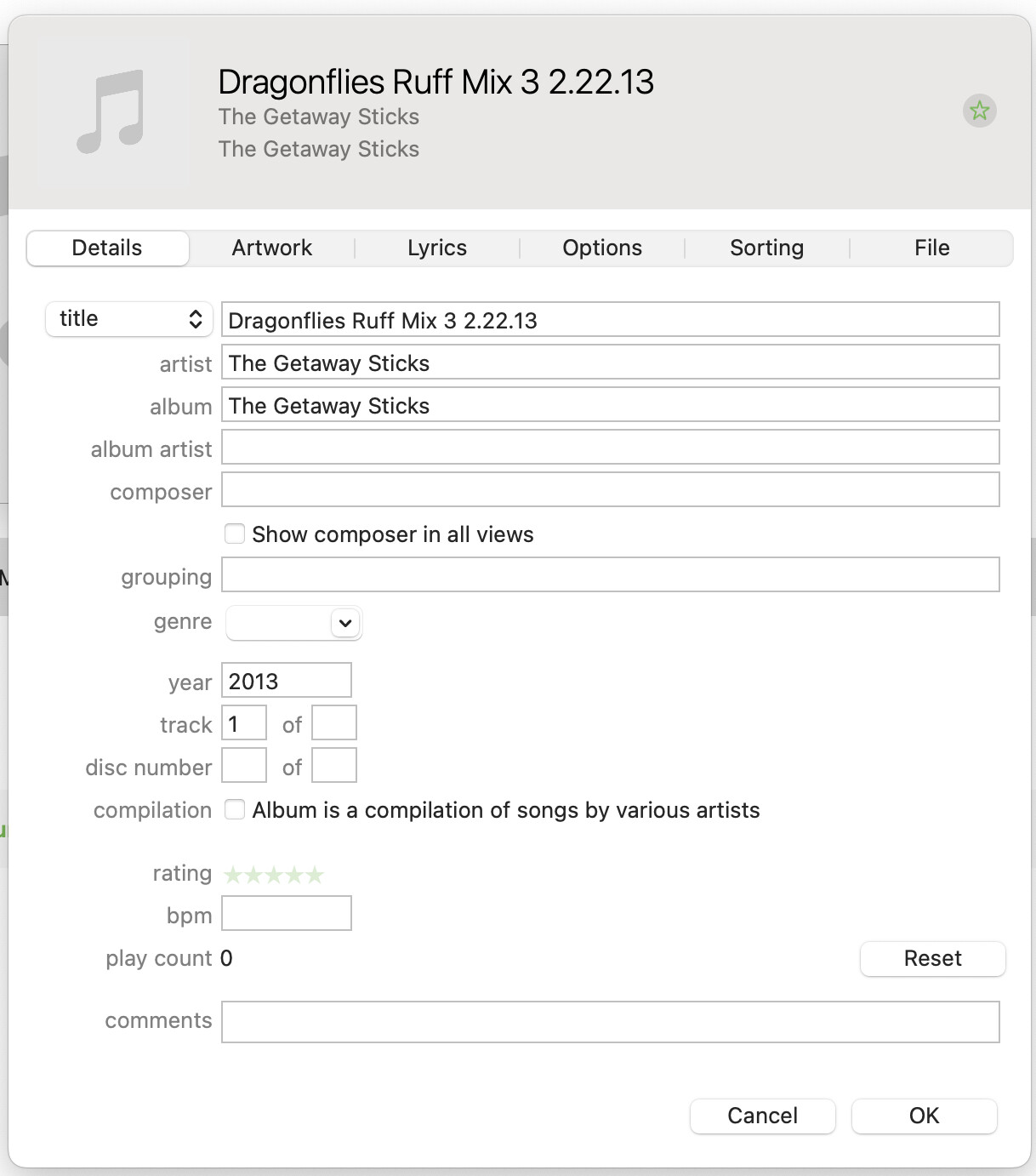Click the comments text box
1036x1176 pixels.
coord(610,1022)
